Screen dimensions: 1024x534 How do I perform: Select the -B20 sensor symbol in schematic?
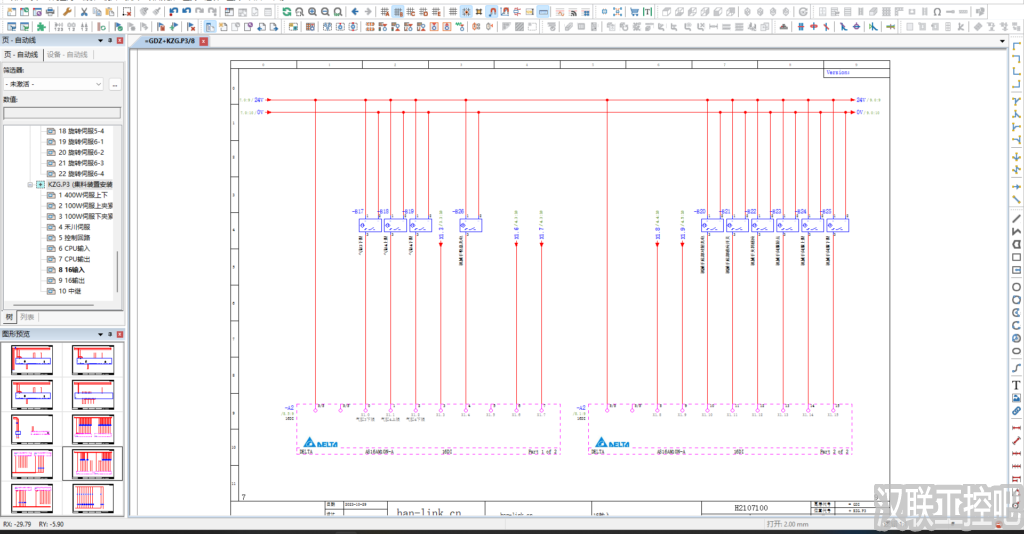click(x=712, y=226)
